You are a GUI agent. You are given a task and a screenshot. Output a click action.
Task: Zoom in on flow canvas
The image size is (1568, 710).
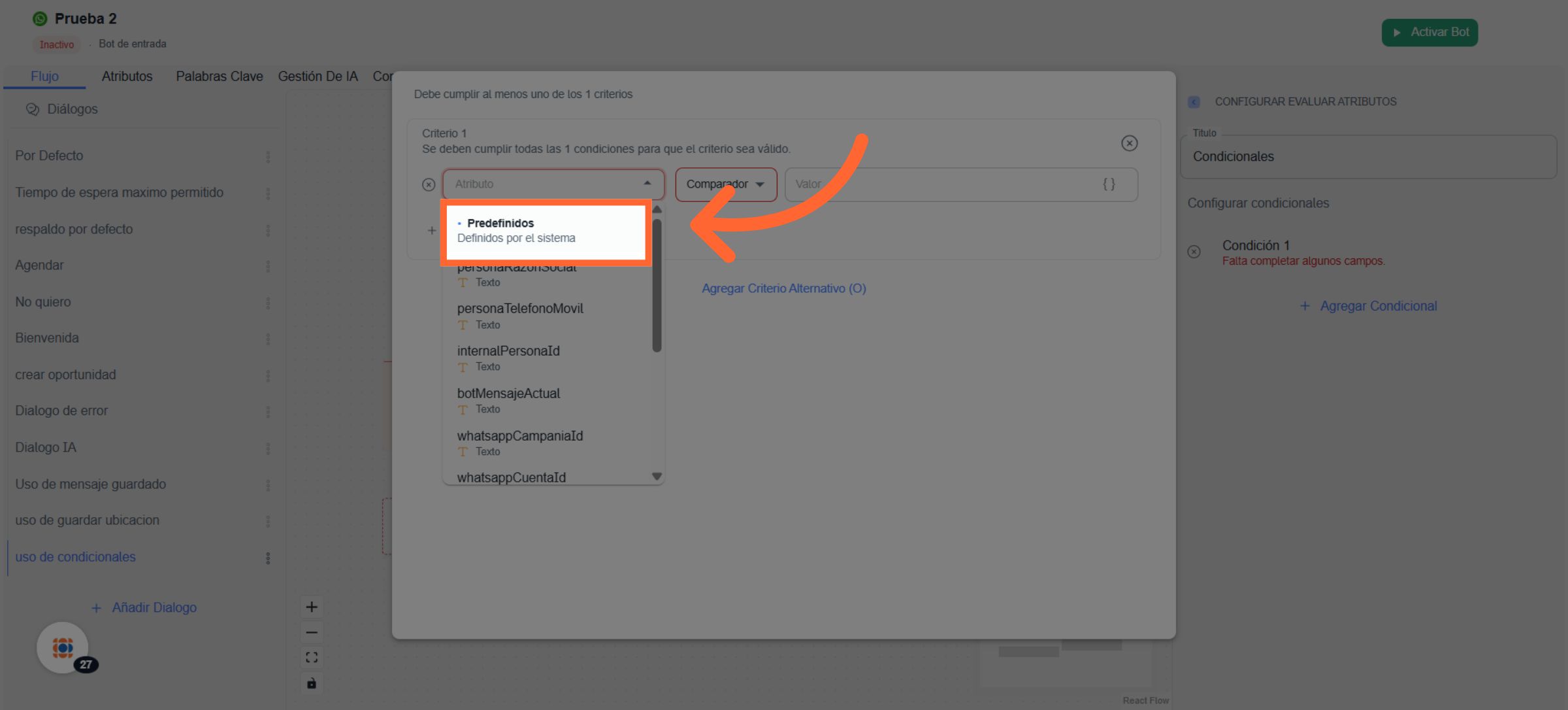click(x=312, y=607)
